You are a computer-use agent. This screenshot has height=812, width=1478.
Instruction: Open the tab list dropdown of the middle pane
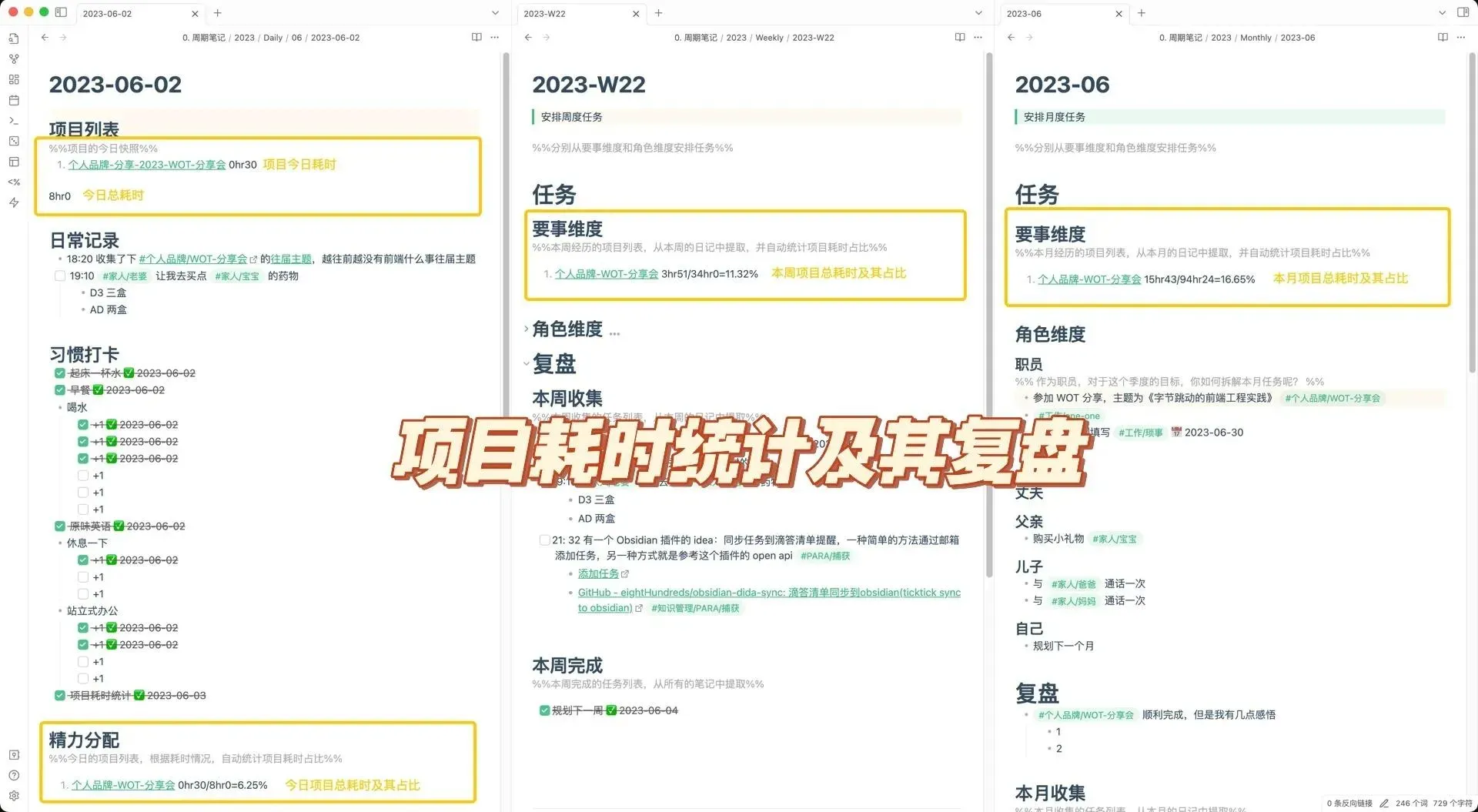[978, 13]
